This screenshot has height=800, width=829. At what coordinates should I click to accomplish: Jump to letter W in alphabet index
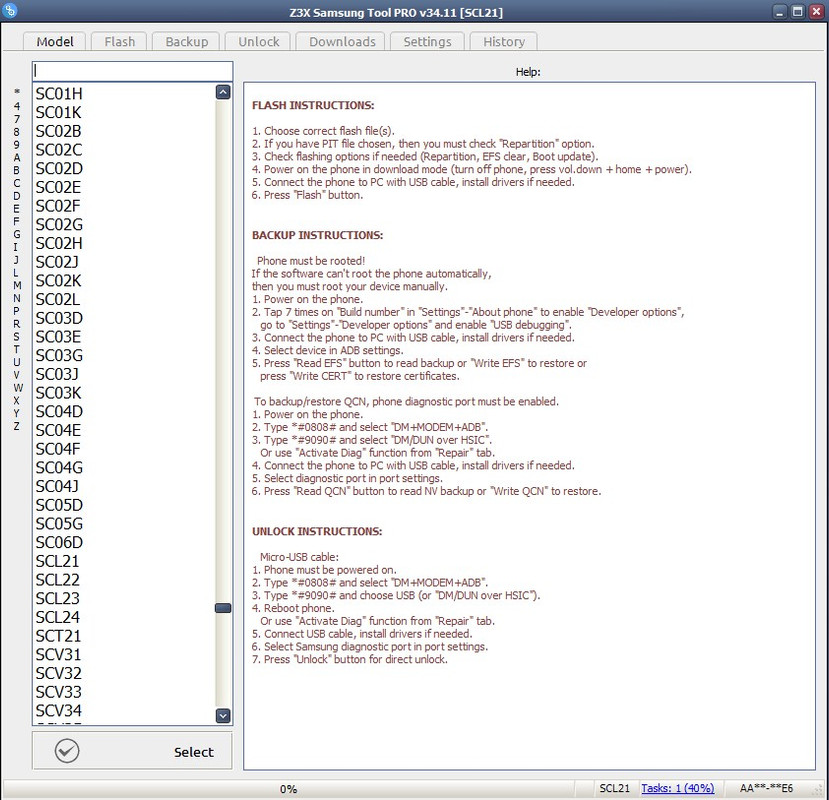point(17,388)
